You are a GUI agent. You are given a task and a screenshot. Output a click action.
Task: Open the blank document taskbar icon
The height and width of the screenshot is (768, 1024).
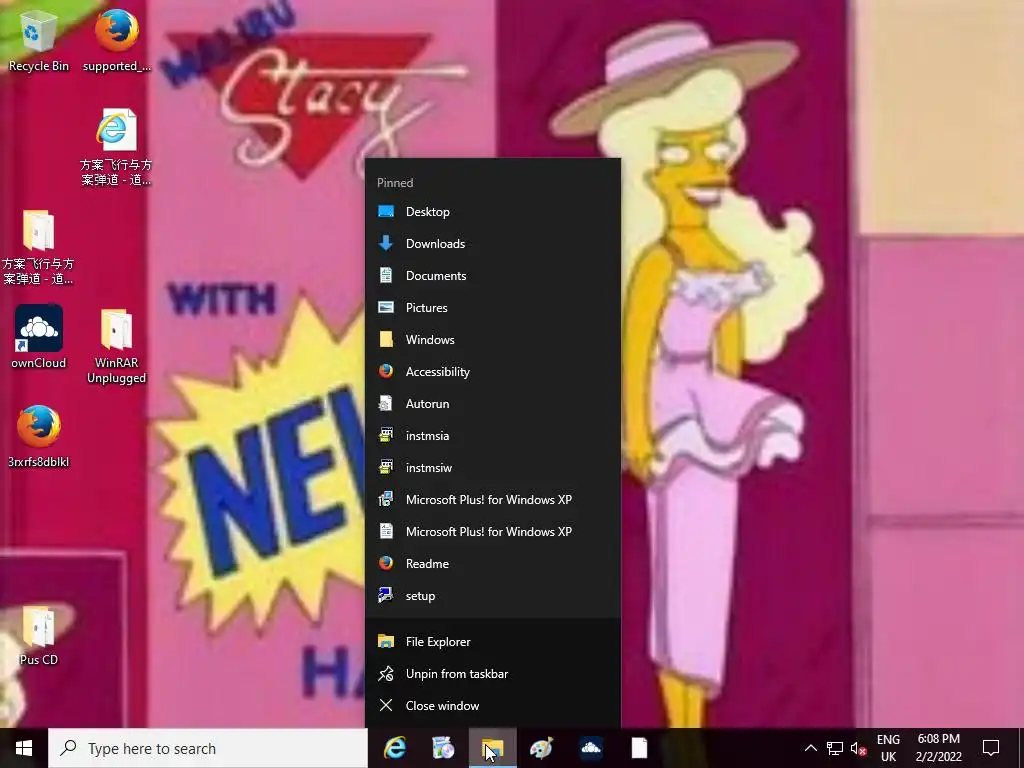pyautogui.click(x=639, y=748)
